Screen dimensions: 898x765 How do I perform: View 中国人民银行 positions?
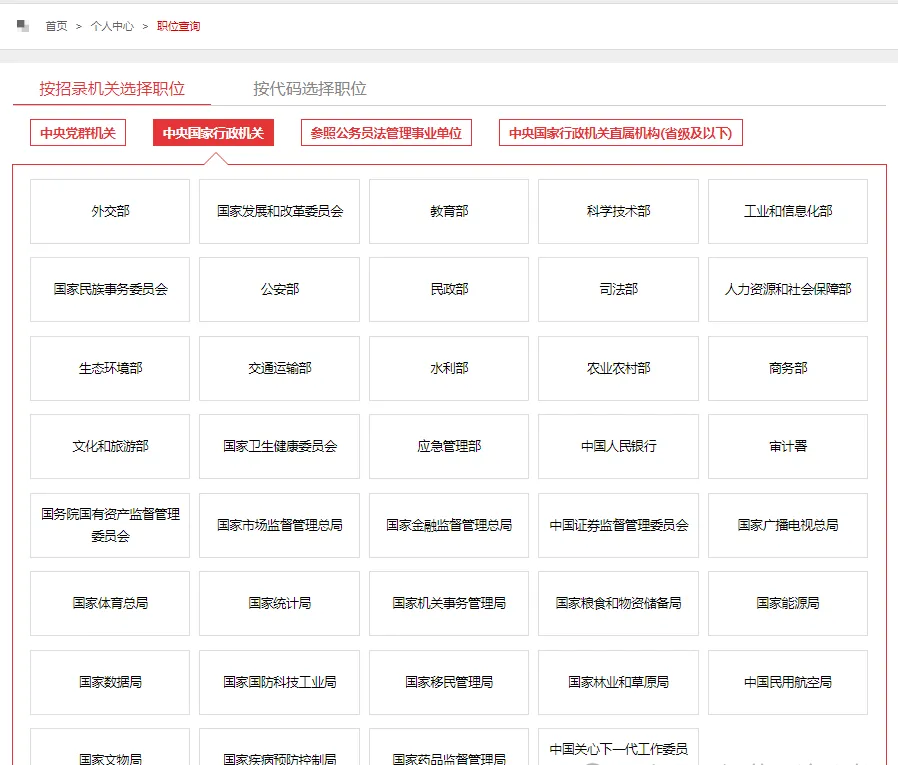pyautogui.click(x=617, y=446)
